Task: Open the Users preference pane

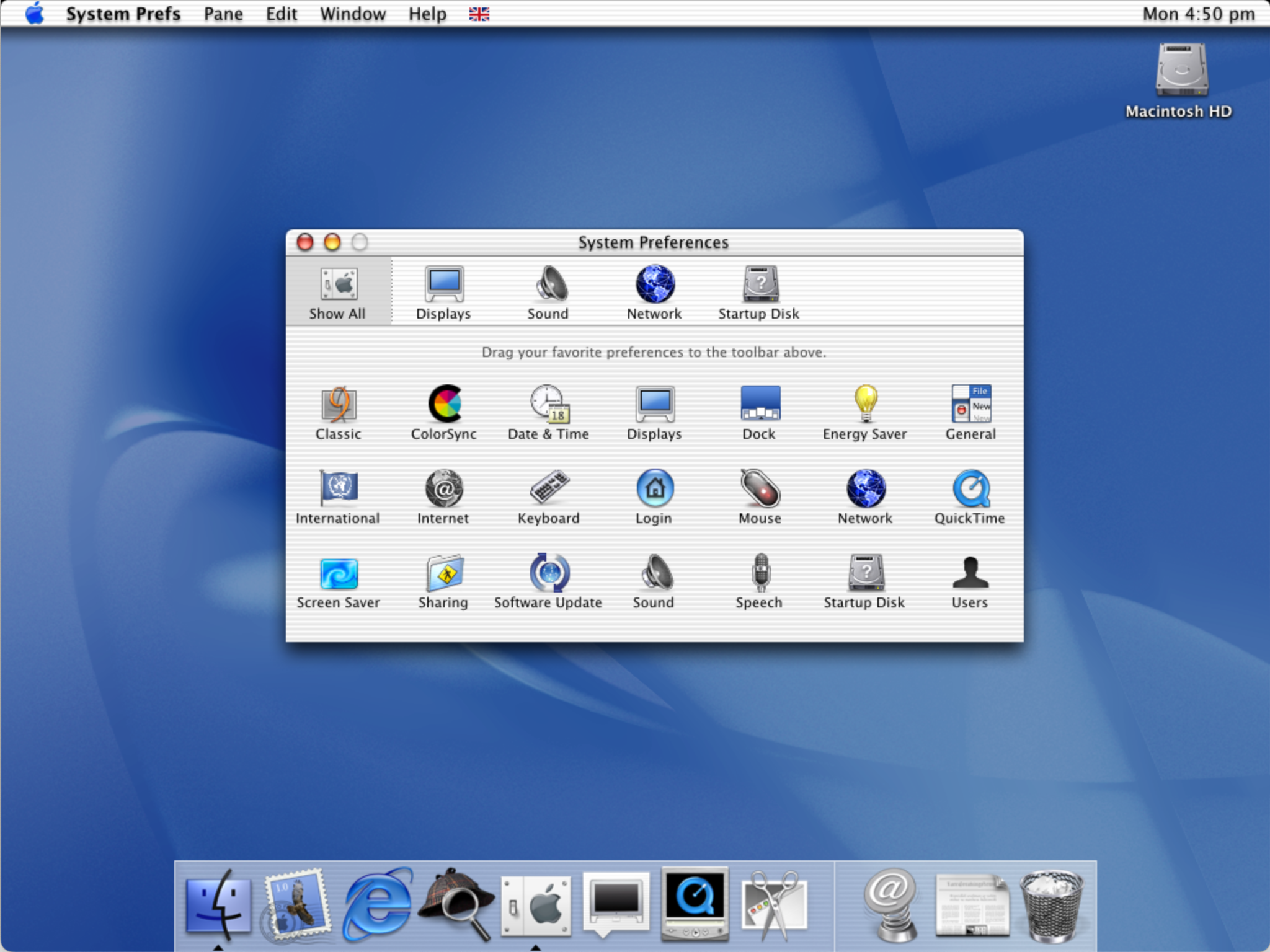Action: pyautogui.click(x=970, y=581)
